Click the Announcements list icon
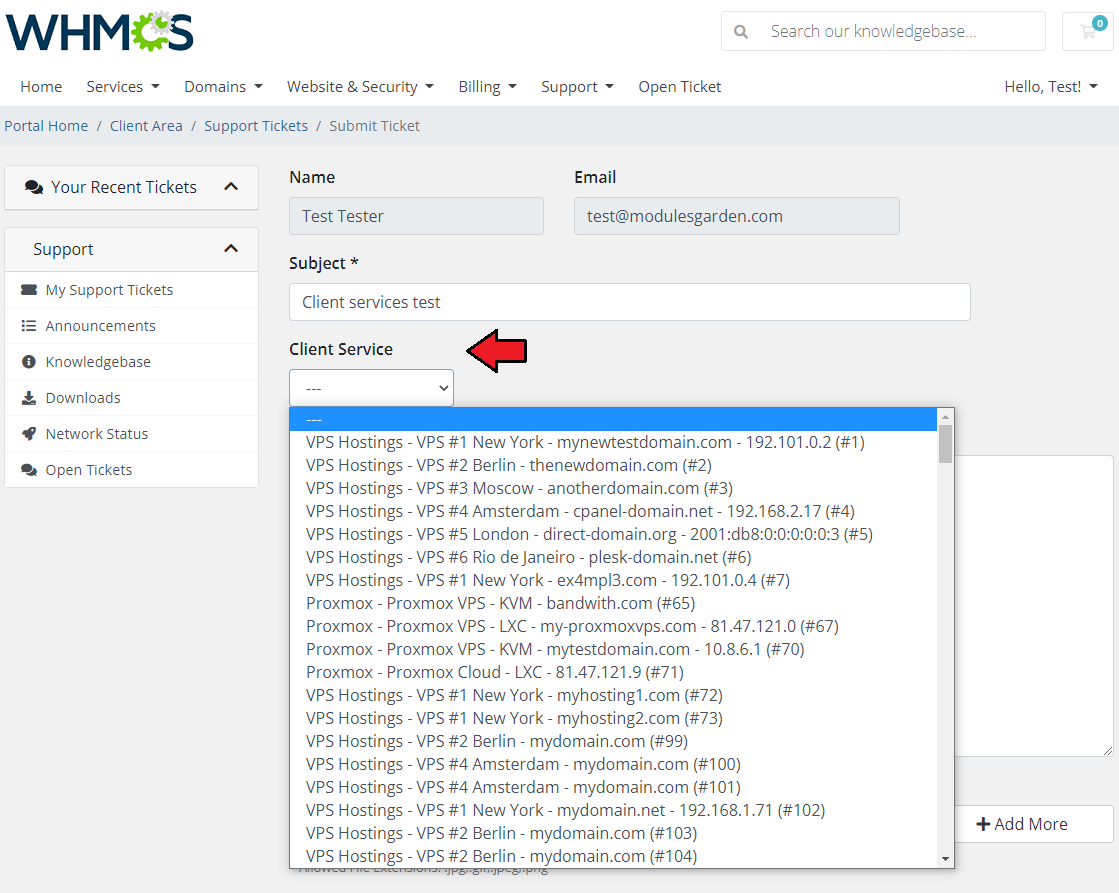The image size is (1119, 893). [x=29, y=326]
